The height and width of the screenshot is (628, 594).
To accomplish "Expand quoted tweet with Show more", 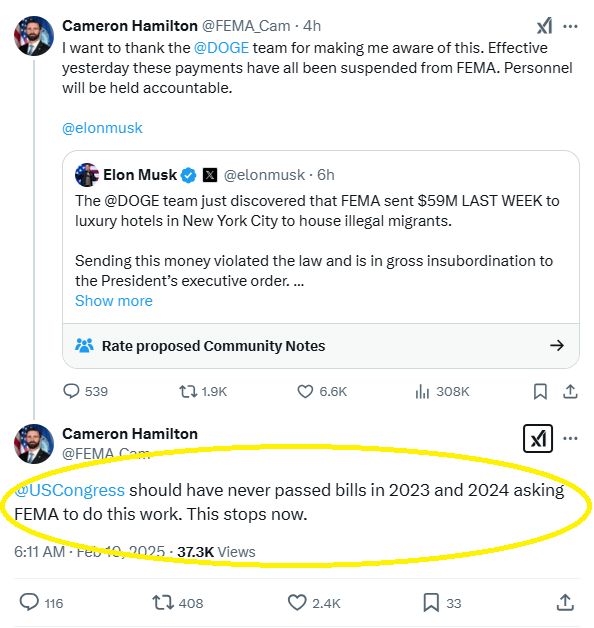I will pos(114,301).
